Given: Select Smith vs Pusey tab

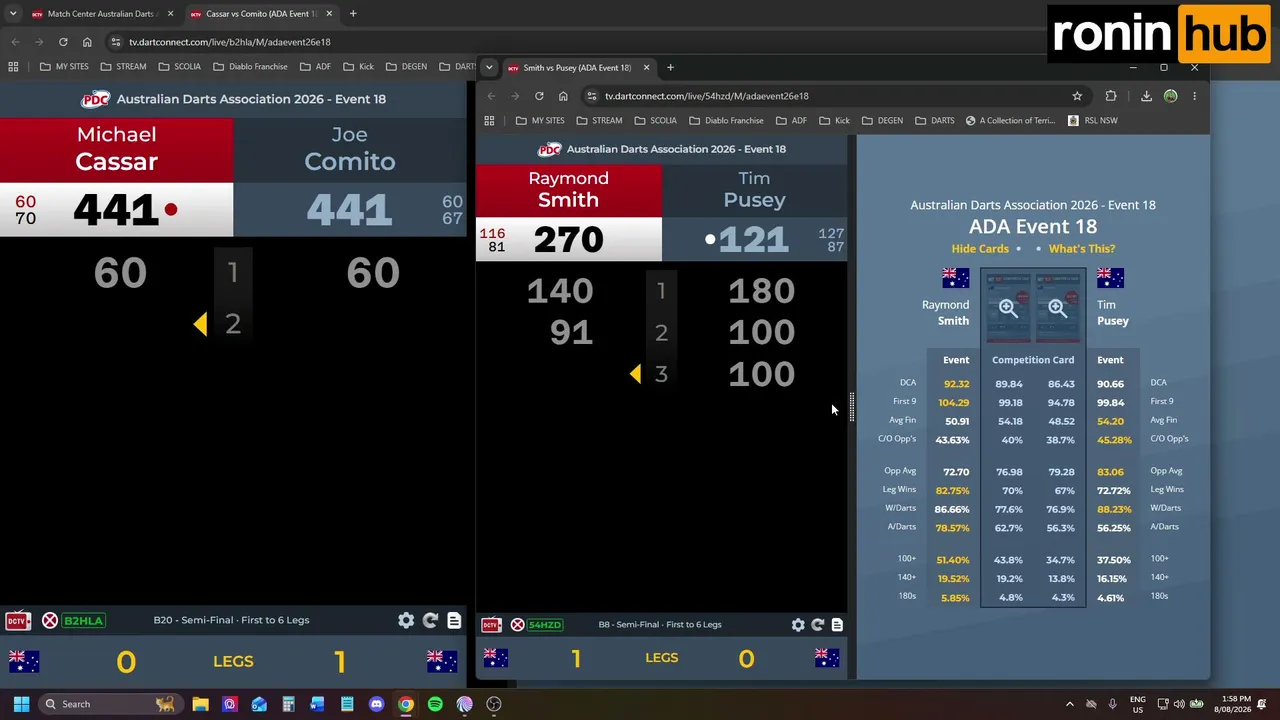Looking at the screenshot, I should pyautogui.click(x=578, y=68).
